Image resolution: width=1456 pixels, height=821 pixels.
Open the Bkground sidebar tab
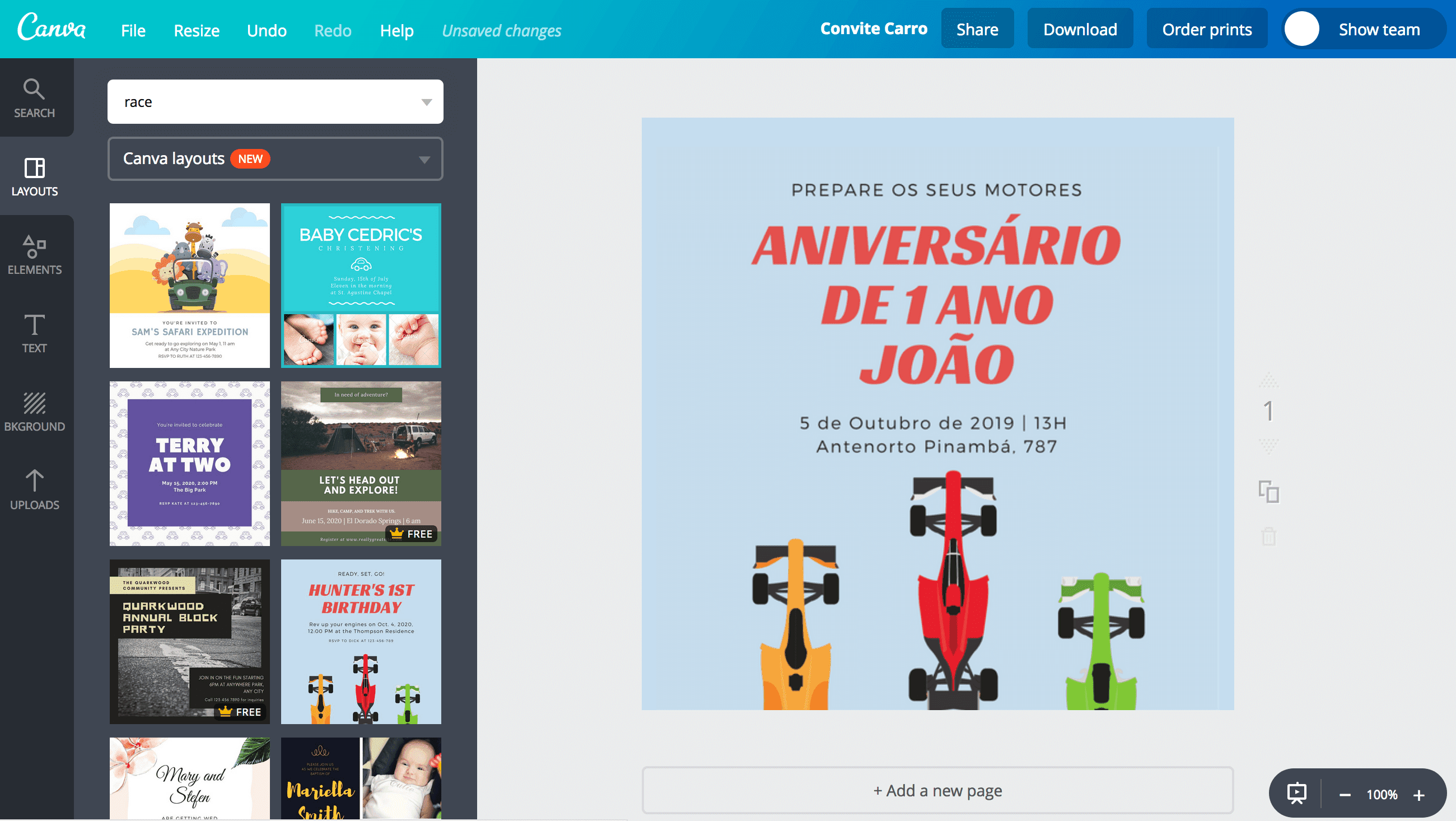pyautogui.click(x=35, y=412)
